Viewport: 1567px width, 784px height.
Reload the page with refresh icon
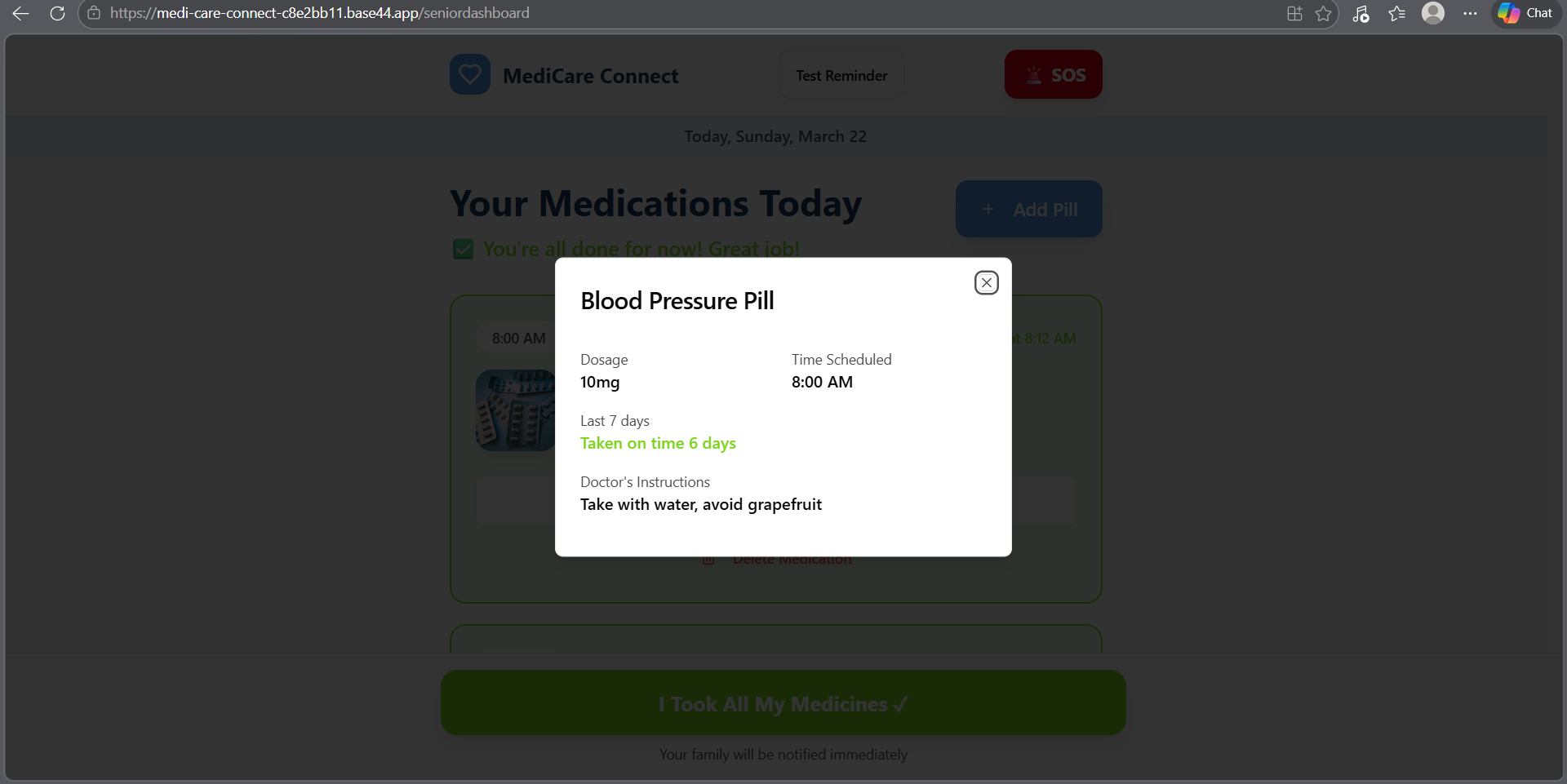click(57, 13)
